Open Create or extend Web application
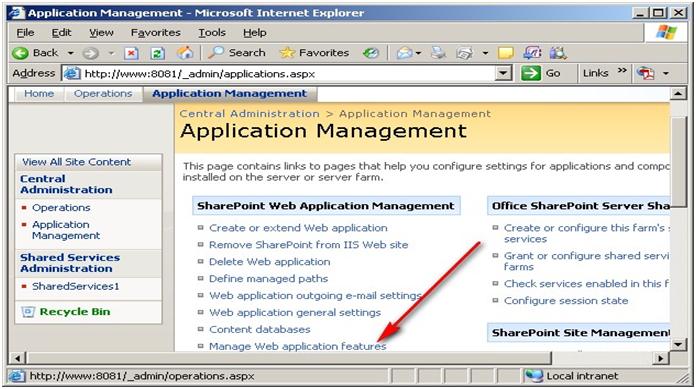696x389 pixels. (298, 228)
